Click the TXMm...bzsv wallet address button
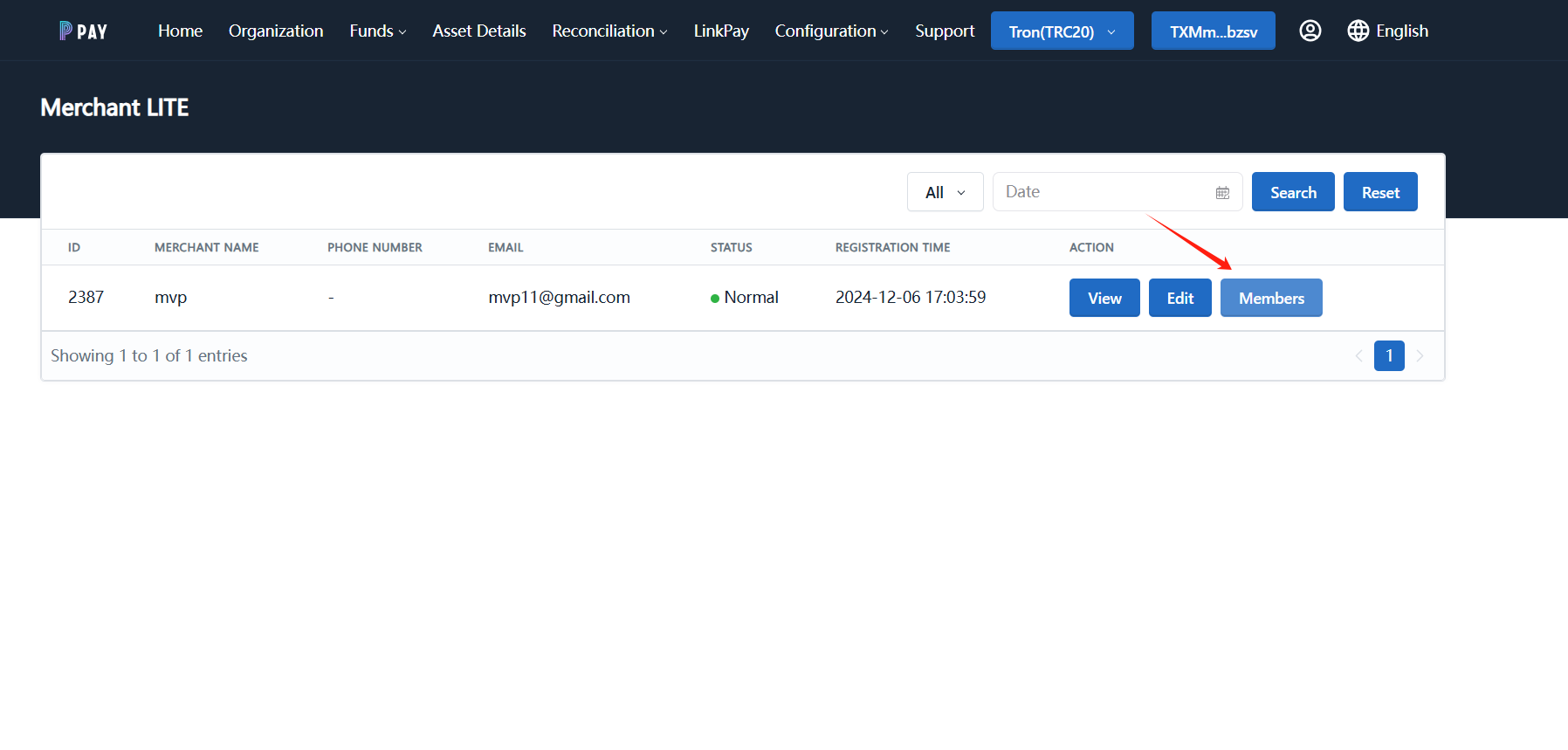1568x750 pixels. (1213, 31)
